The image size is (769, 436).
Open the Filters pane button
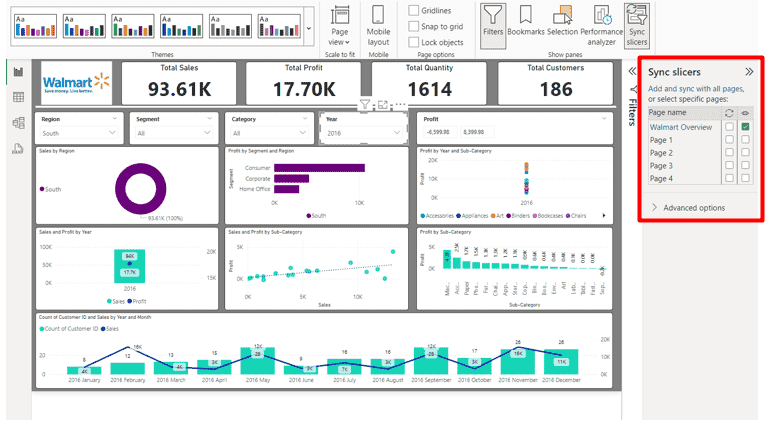[x=493, y=26]
